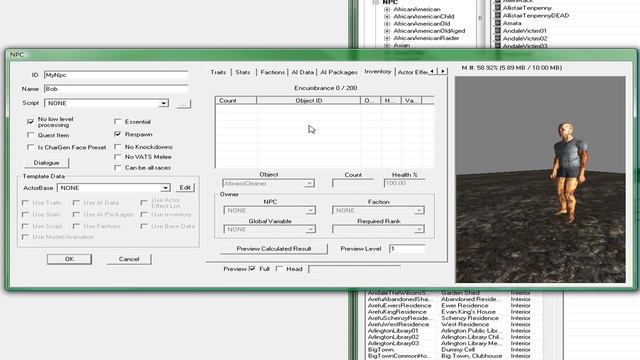Click the Cancel button
640x360 pixels.
click(129, 259)
